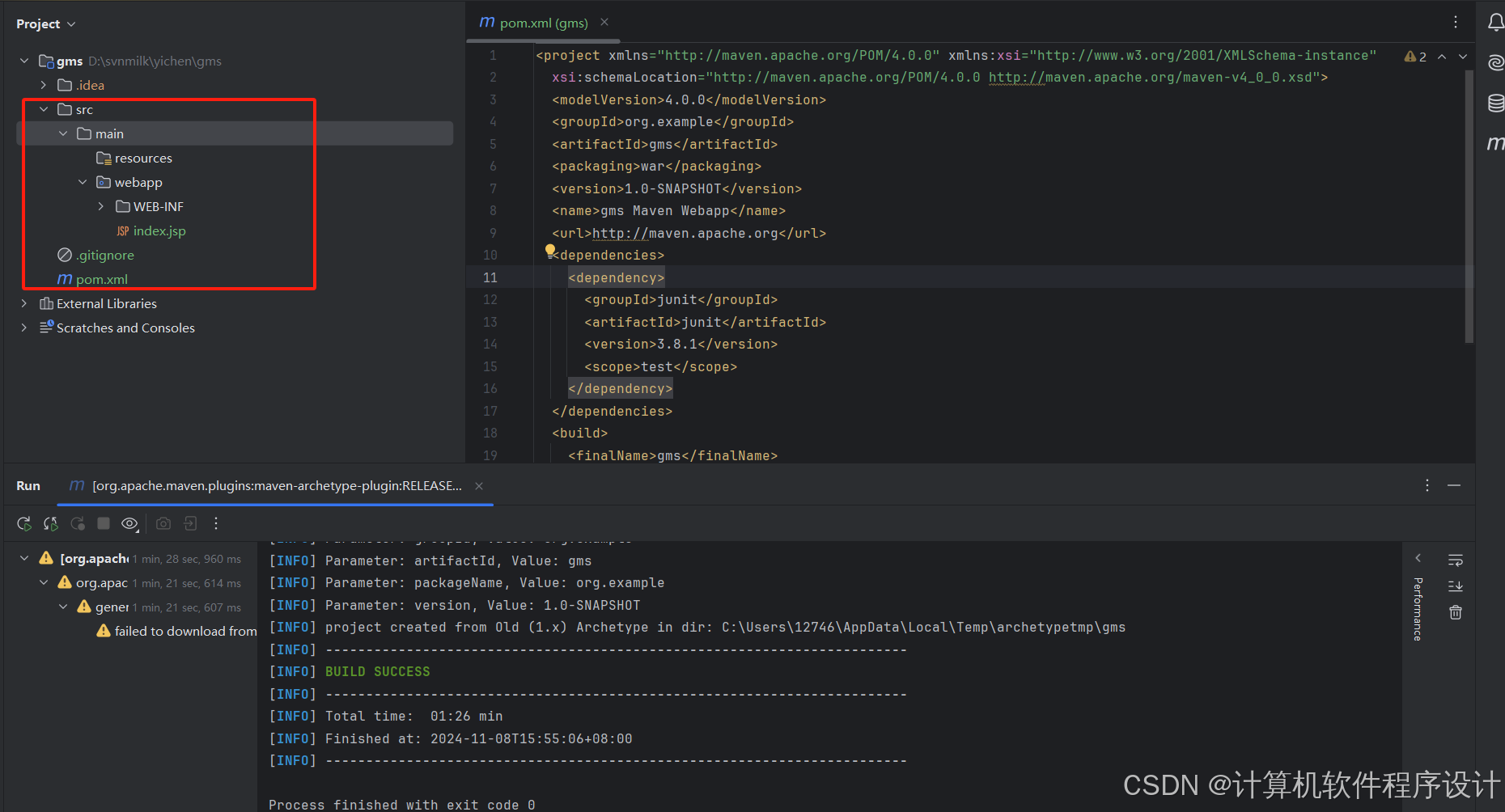Click <scope>test</scope> line in editor

pos(661,367)
